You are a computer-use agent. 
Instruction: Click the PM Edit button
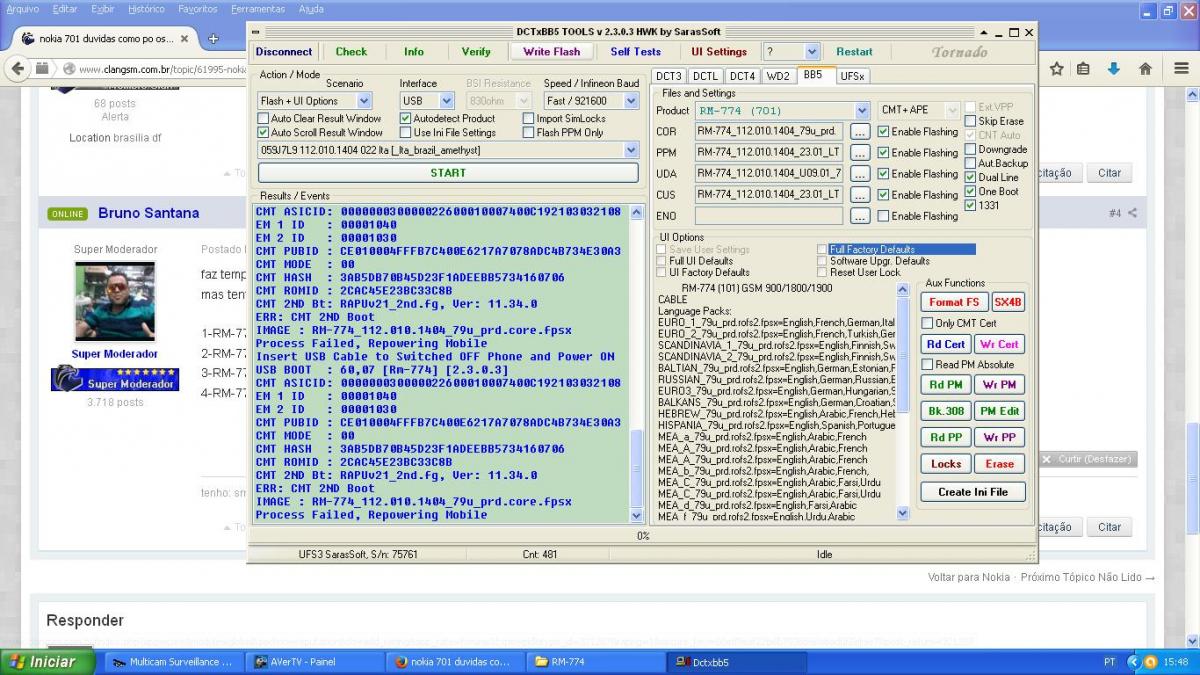(x=1000, y=411)
